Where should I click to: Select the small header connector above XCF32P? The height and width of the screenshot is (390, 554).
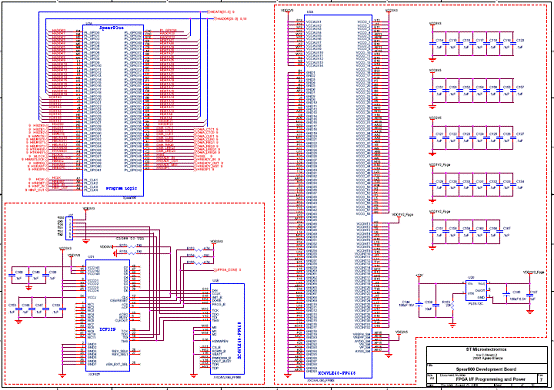pos(69,228)
